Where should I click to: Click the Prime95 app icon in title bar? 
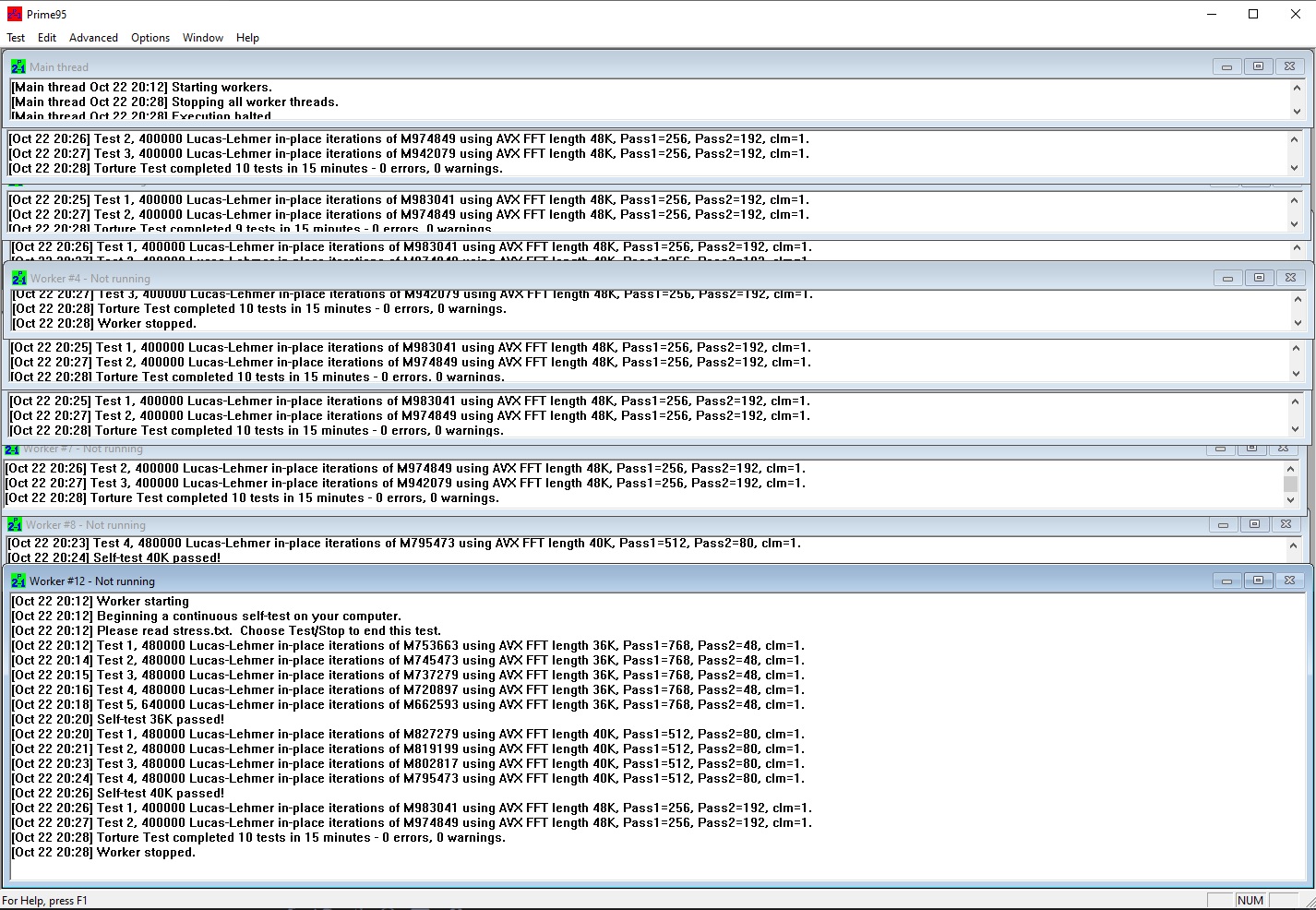click(x=15, y=14)
